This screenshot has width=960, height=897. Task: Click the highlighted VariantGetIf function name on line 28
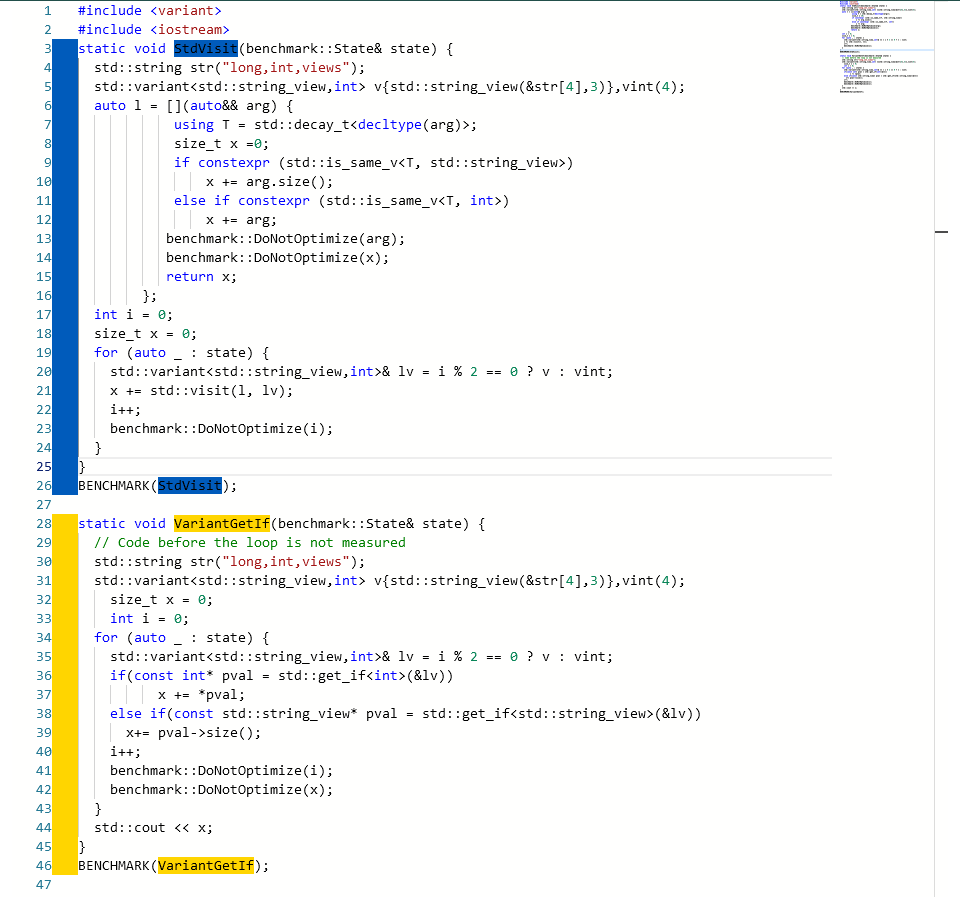click(x=222, y=524)
